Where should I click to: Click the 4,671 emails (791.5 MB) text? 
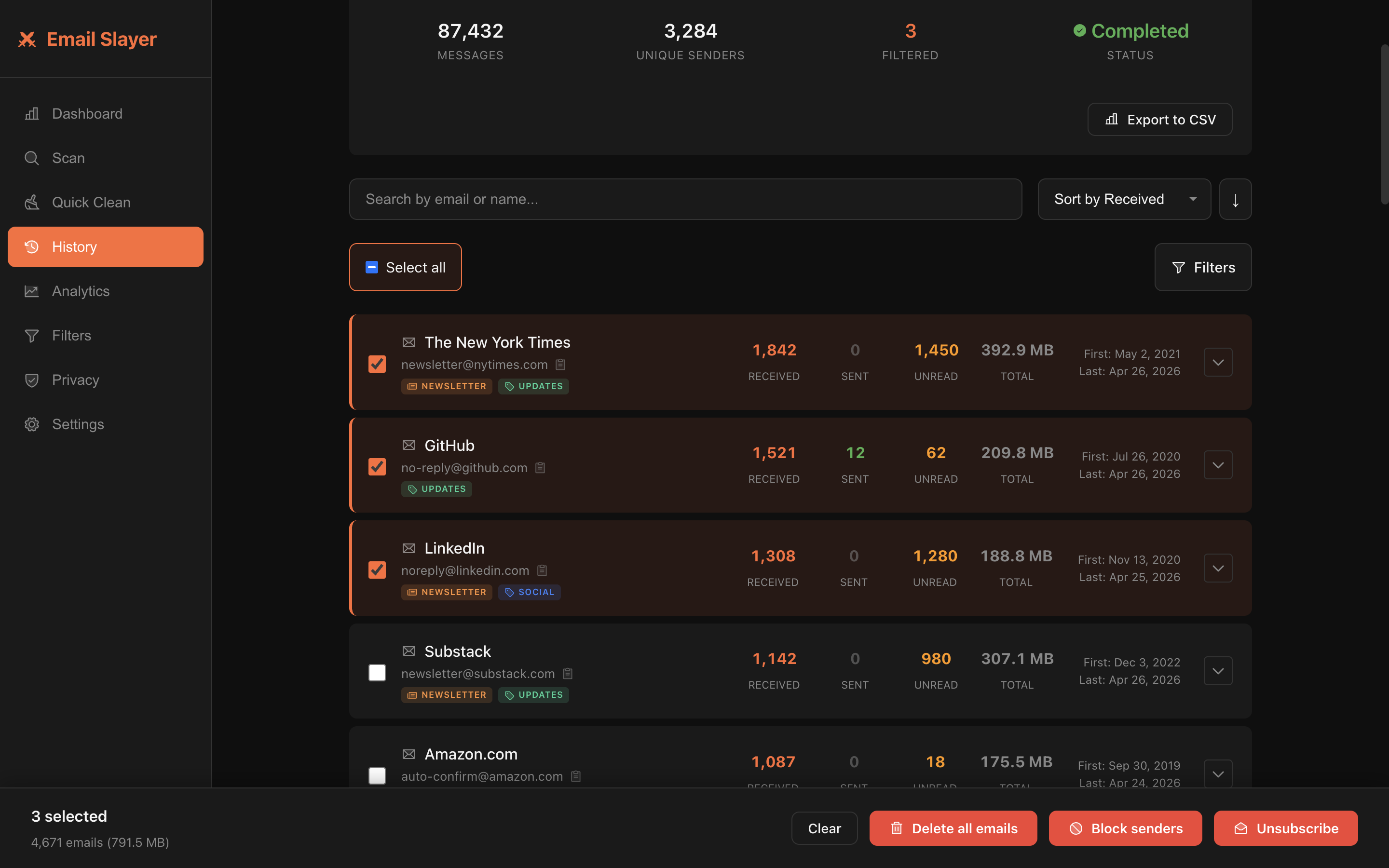pos(100,843)
